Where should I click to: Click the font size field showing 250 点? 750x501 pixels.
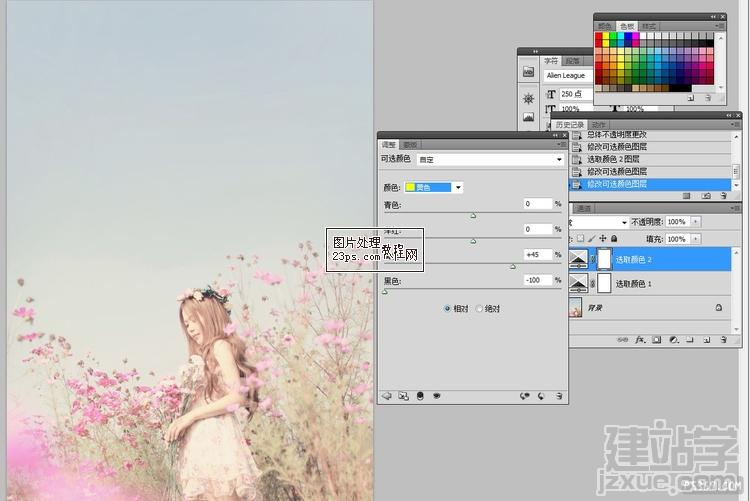point(576,94)
